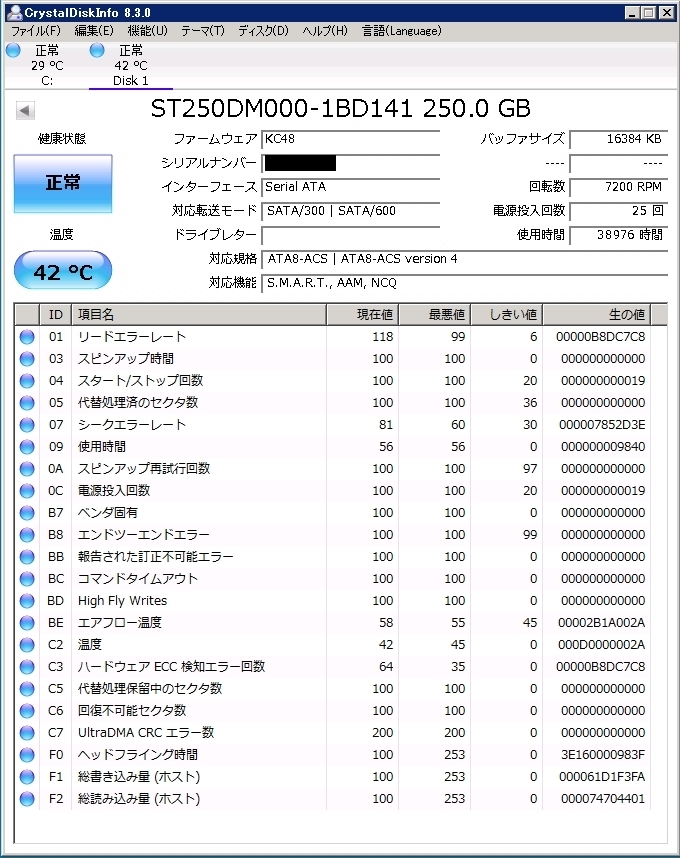Open the テーマ(T) menu
This screenshot has height=858, width=680.
tap(203, 31)
